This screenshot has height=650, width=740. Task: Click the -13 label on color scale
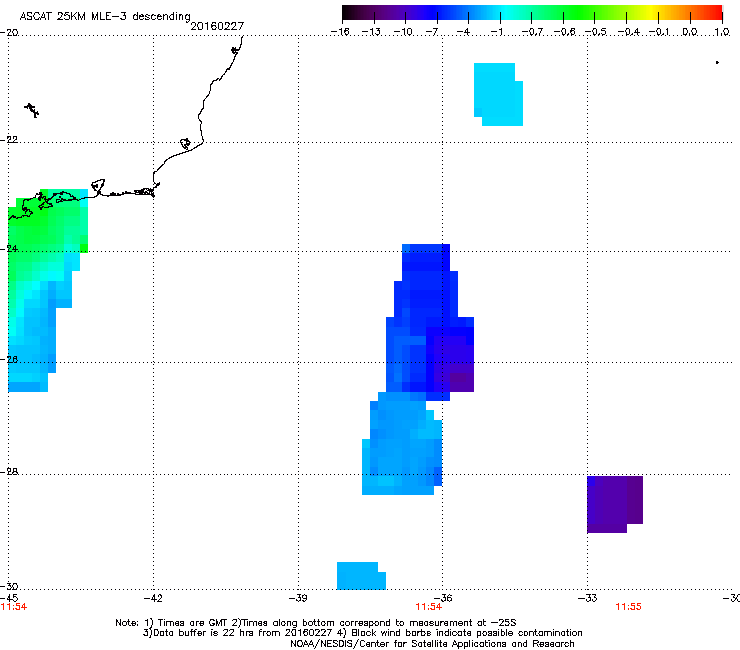pos(371,32)
